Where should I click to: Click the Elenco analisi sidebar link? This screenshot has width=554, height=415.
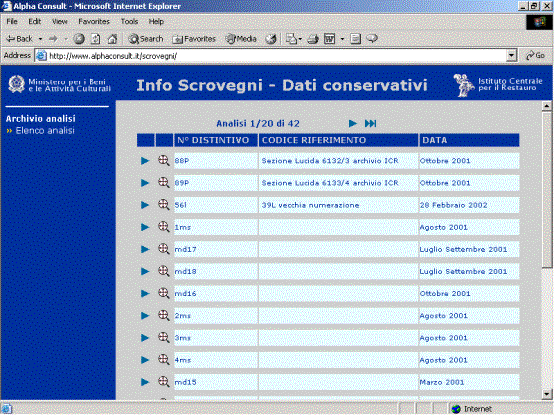point(45,131)
